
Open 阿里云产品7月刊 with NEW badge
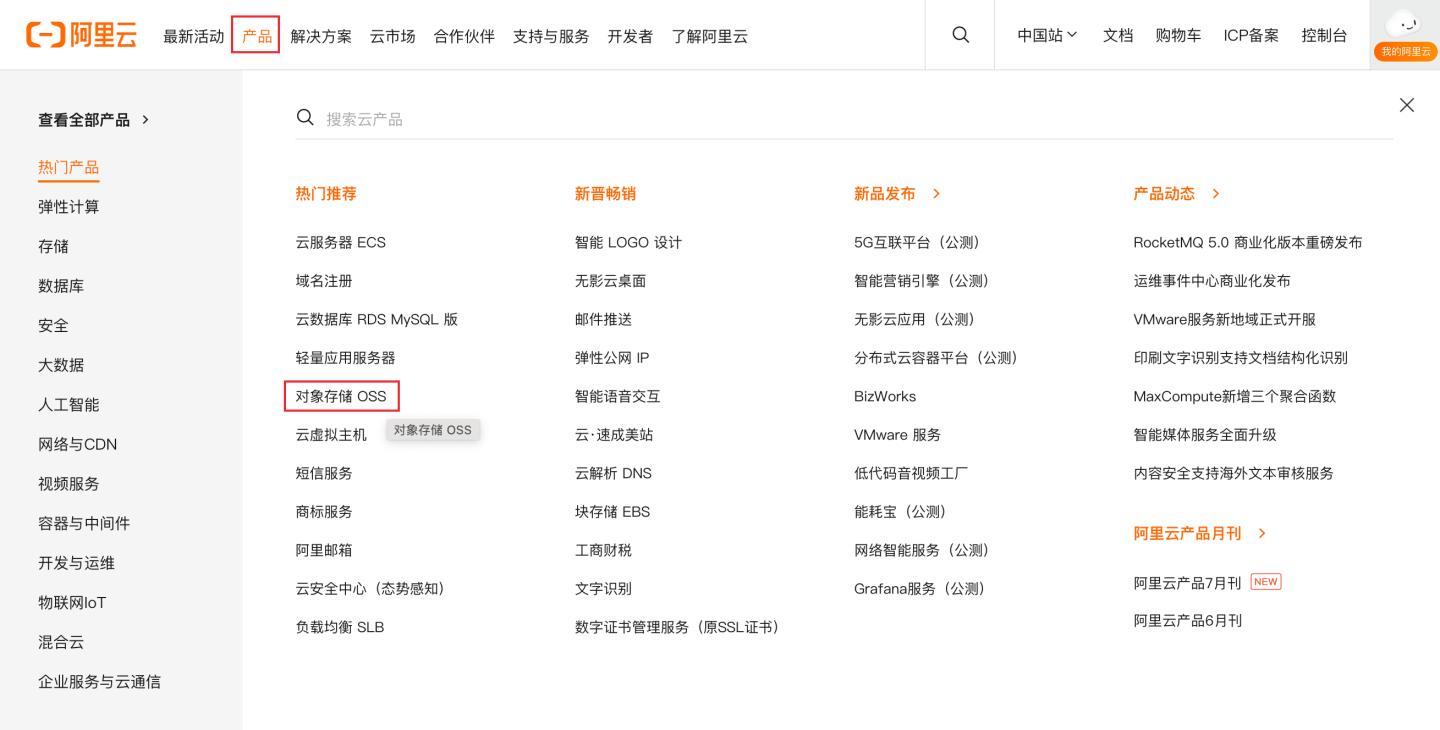(x=1187, y=582)
